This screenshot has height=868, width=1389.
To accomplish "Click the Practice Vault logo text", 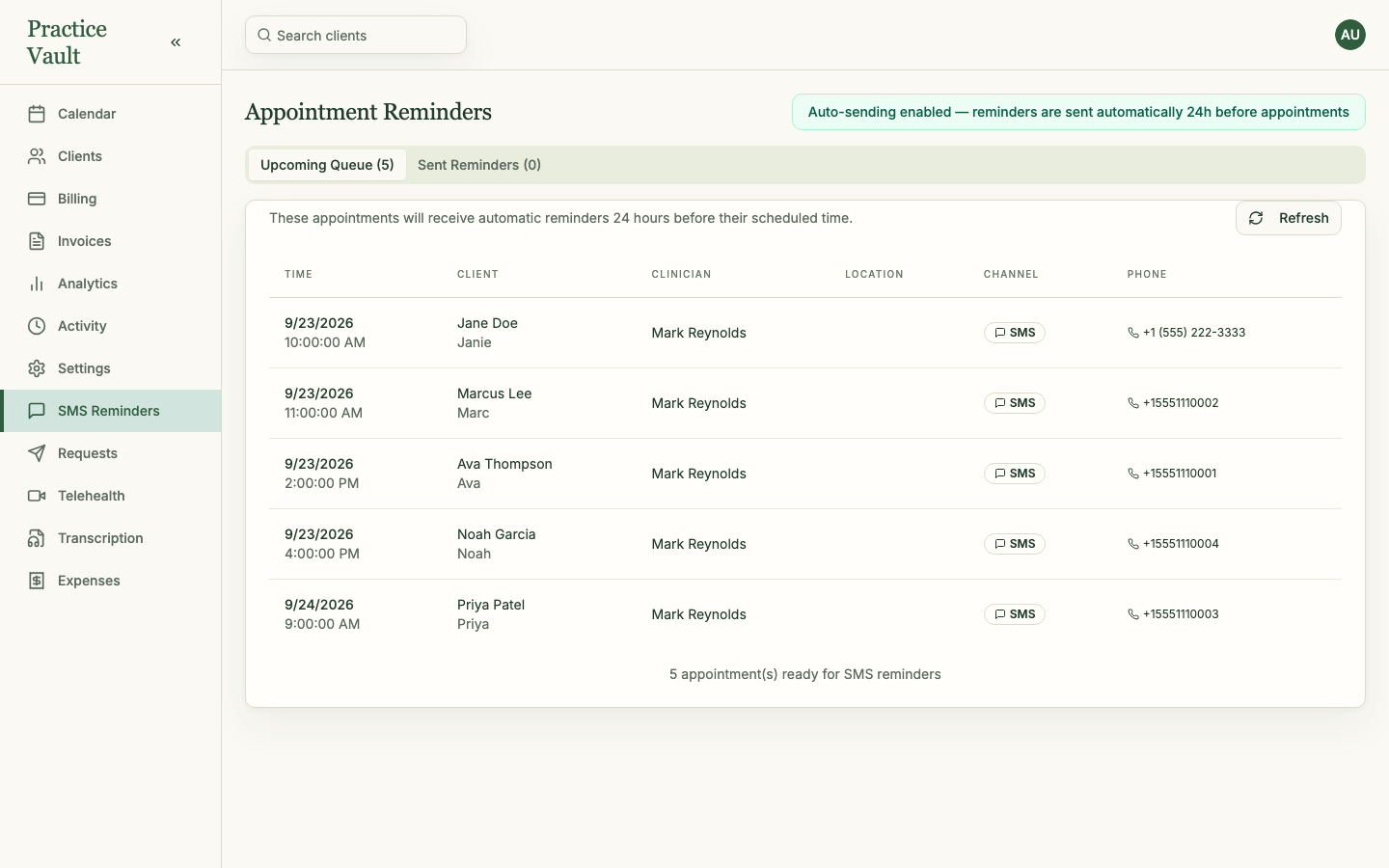I will 67,42.
